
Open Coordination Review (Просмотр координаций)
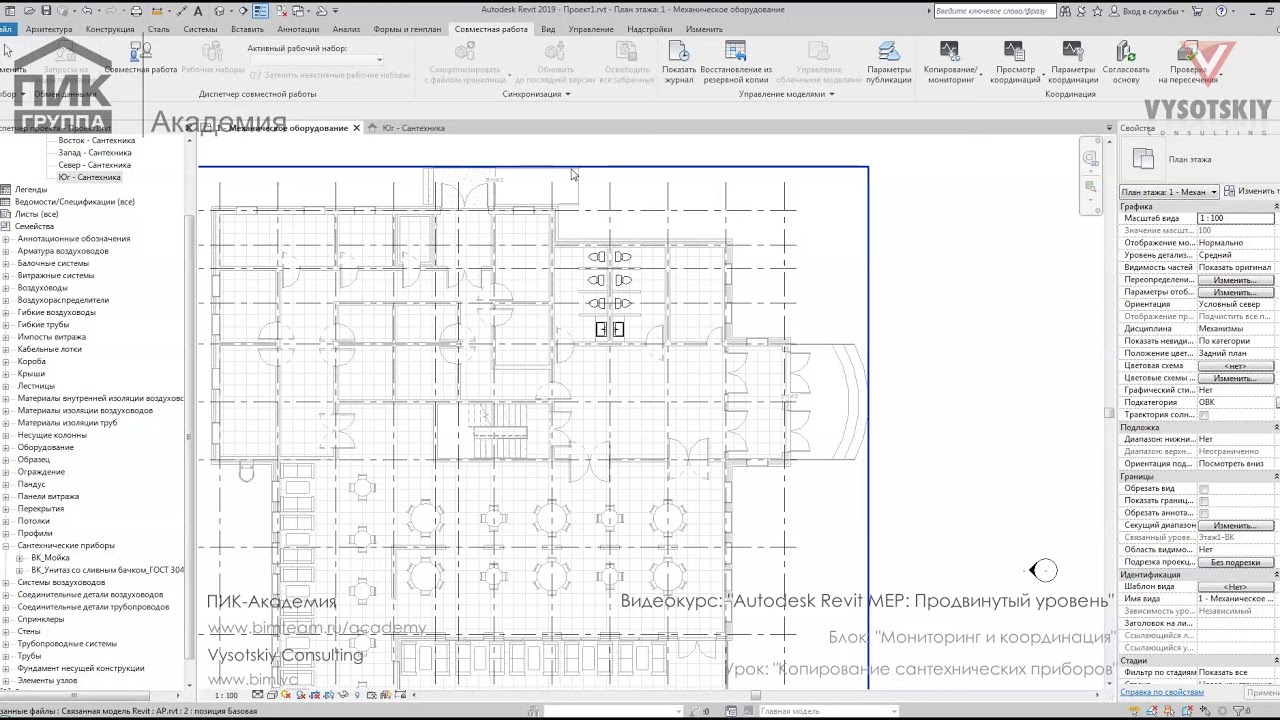1016,62
